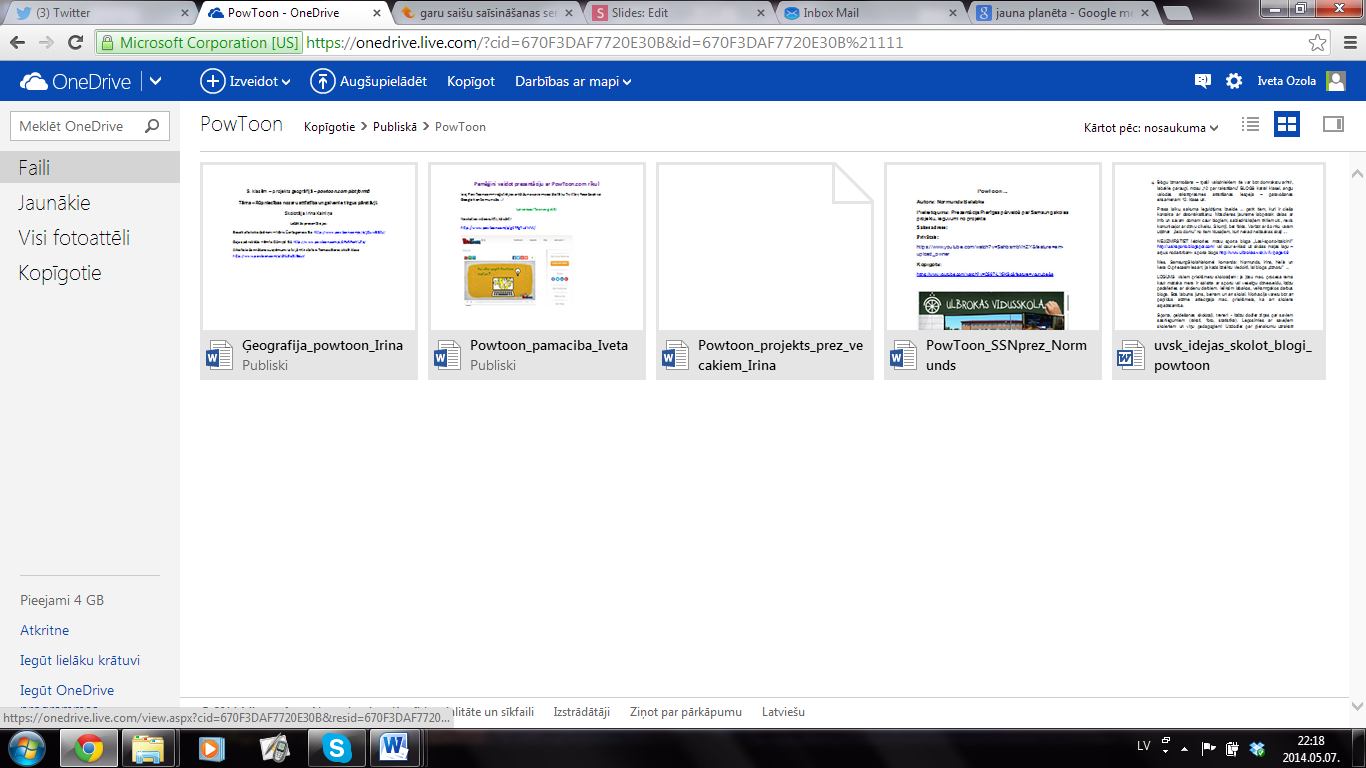
Task: Click the OneDrive cloud logo
Action: coord(33,82)
